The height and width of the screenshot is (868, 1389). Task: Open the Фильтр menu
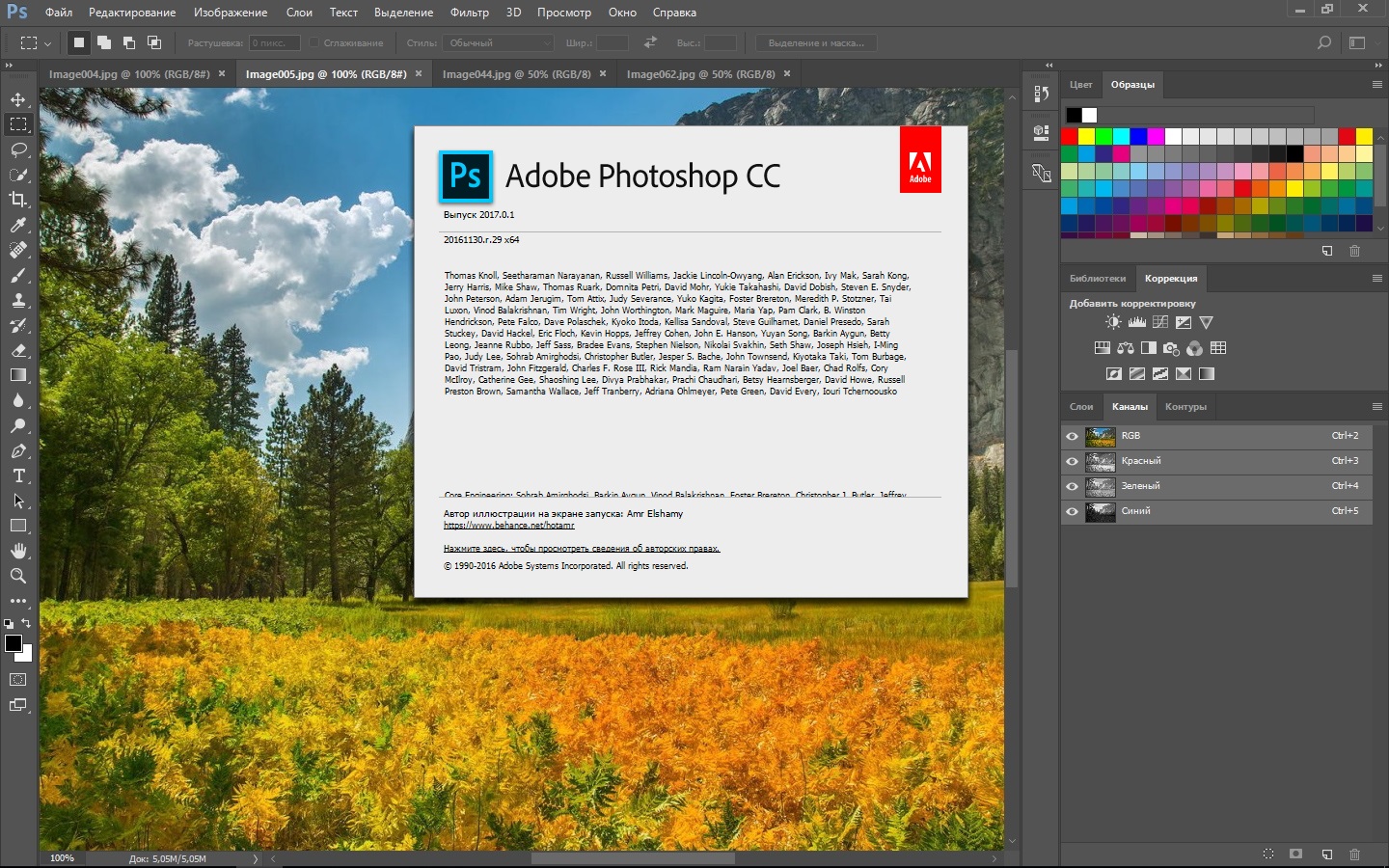(x=469, y=13)
